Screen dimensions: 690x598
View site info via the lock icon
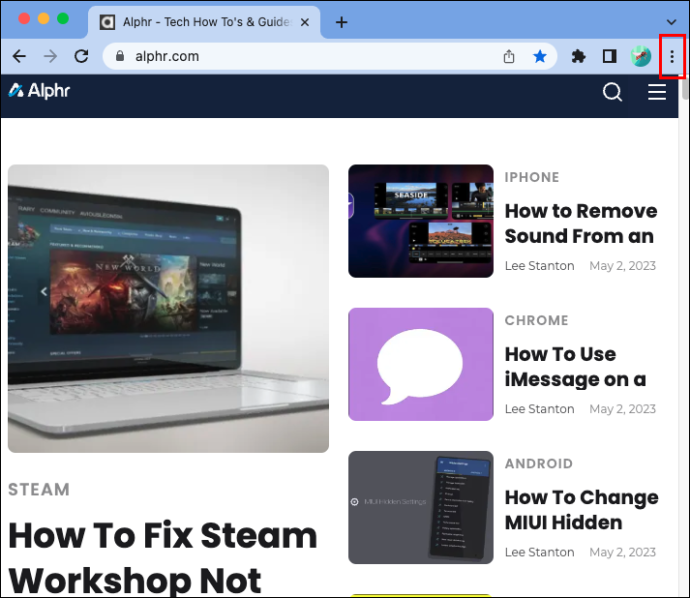[120, 56]
